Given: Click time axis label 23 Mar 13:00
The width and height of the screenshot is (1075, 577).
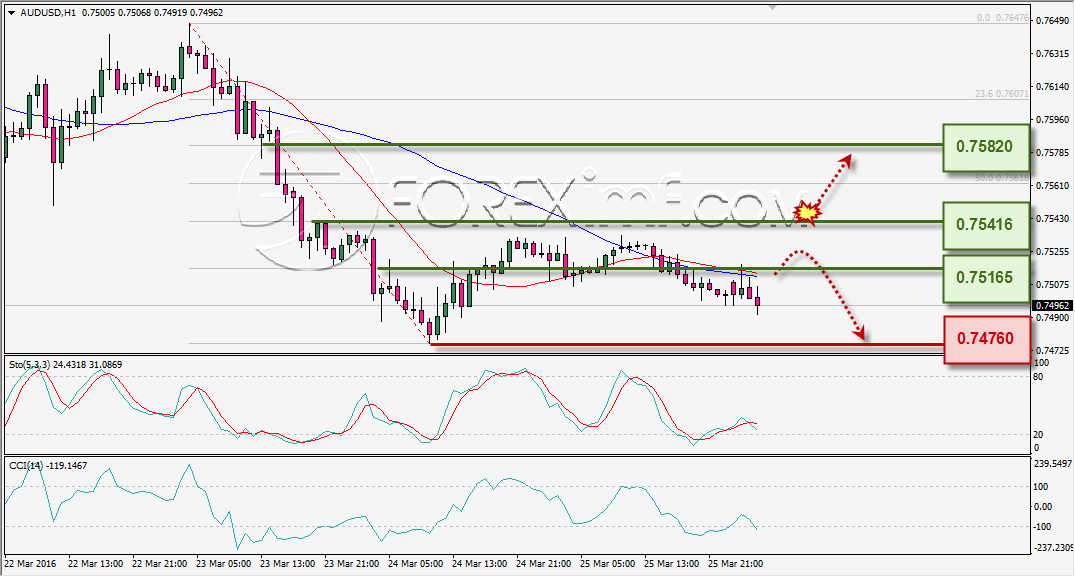Looking at the screenshot, I should [288, 563].
